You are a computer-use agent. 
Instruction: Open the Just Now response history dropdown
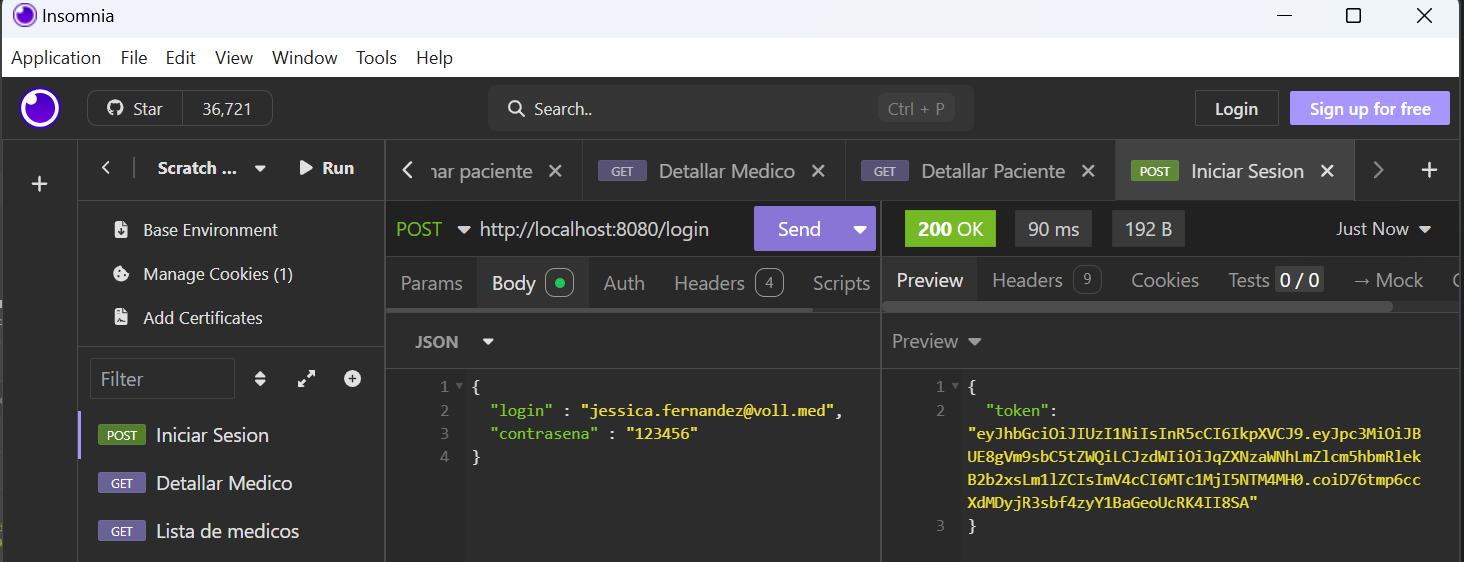tap(1383, 229)
